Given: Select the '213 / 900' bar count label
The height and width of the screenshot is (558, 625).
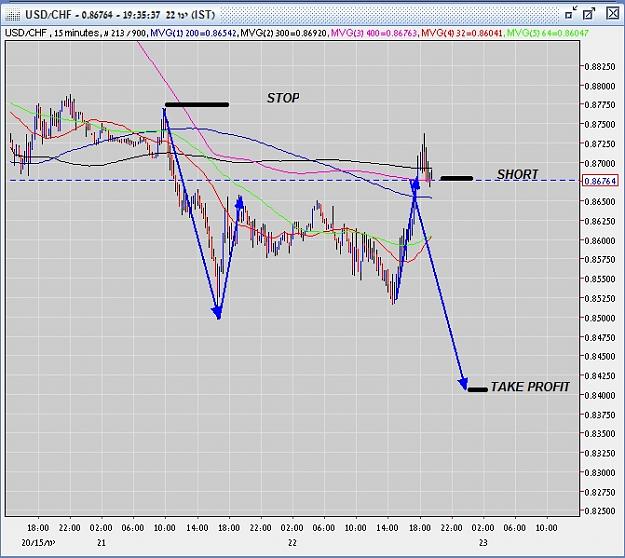Looking at the screenshot, I should tap(127, 33).
